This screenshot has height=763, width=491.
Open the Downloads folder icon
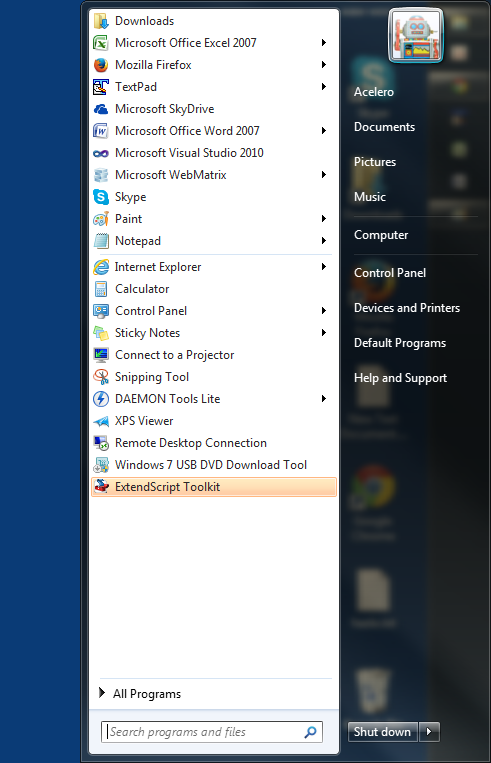click(x=101, y=21)
